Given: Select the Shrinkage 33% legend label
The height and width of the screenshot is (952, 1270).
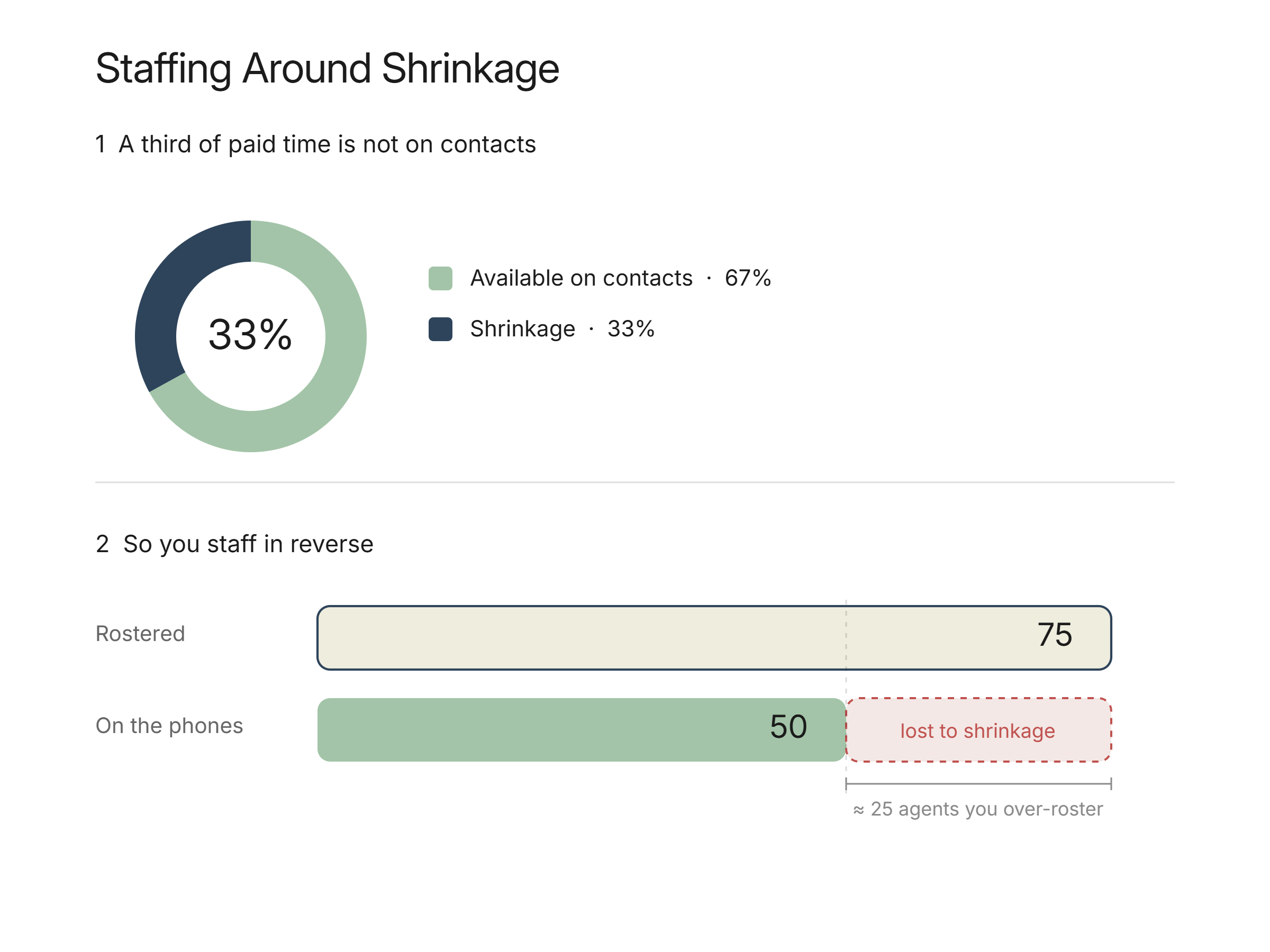Looking at the screenshot, I should [x=562, y=329].
